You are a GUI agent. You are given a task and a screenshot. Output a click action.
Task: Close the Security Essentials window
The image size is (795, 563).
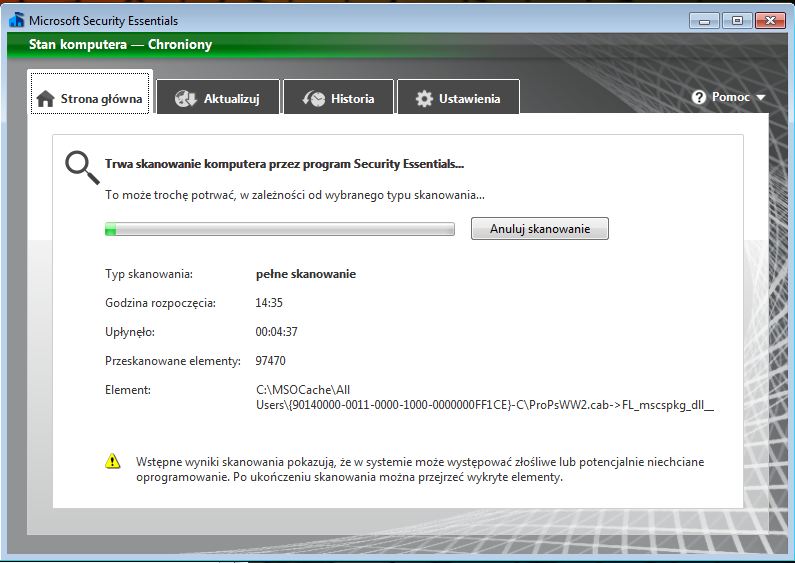pos(770,21)
